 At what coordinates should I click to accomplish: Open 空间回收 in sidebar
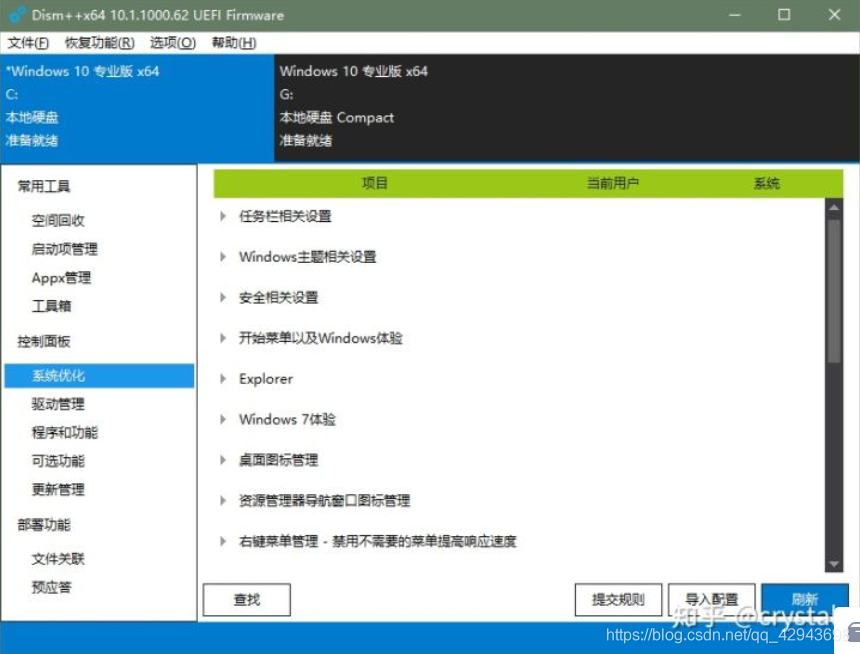point(58,221)
